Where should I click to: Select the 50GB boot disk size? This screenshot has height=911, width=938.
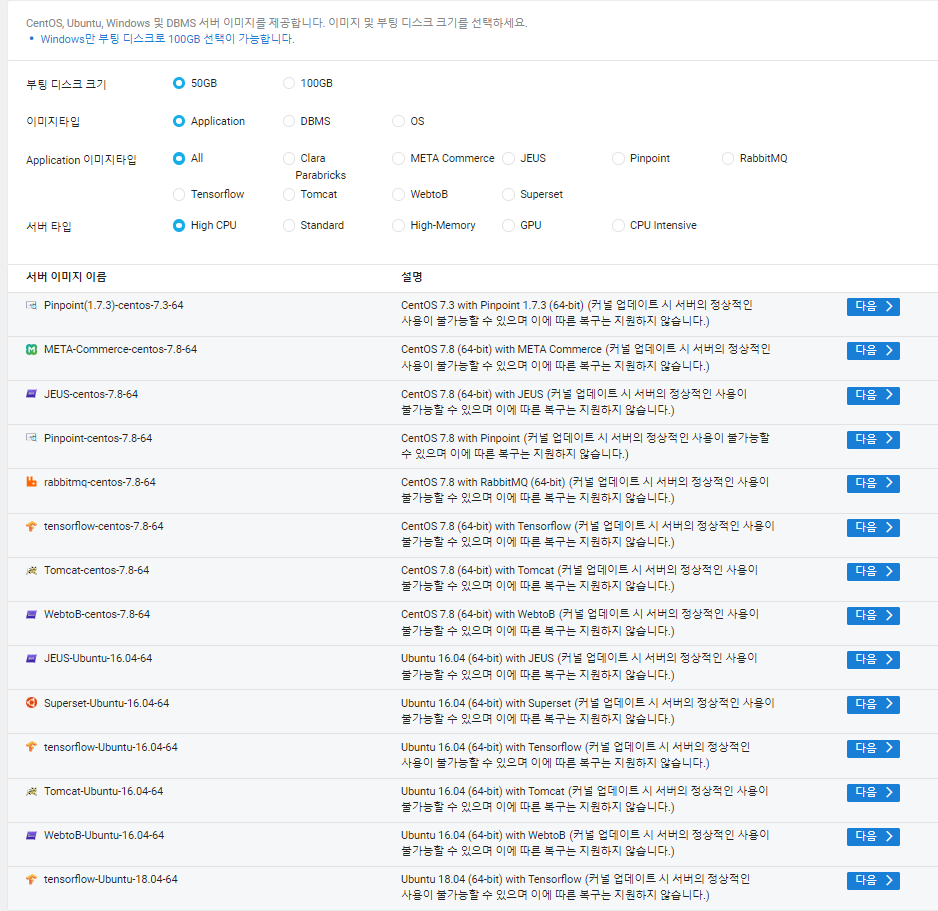179,83
